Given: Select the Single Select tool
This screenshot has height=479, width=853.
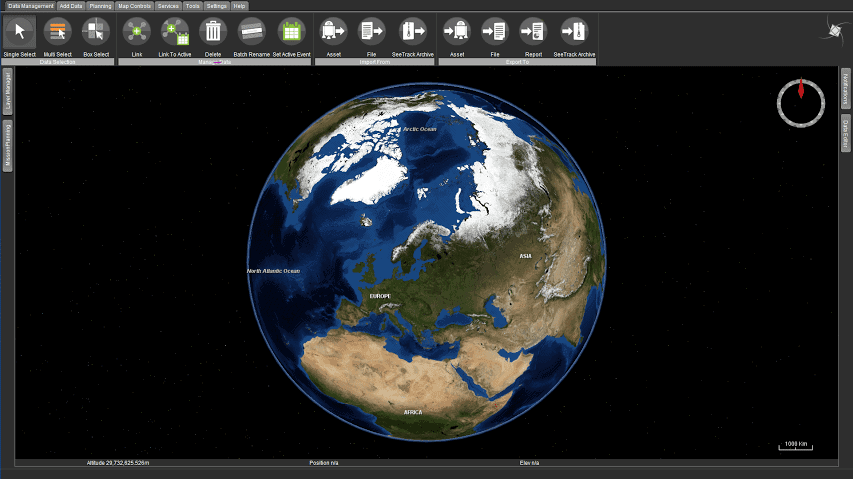Looking at the screenshot, I should click(20, 32).
